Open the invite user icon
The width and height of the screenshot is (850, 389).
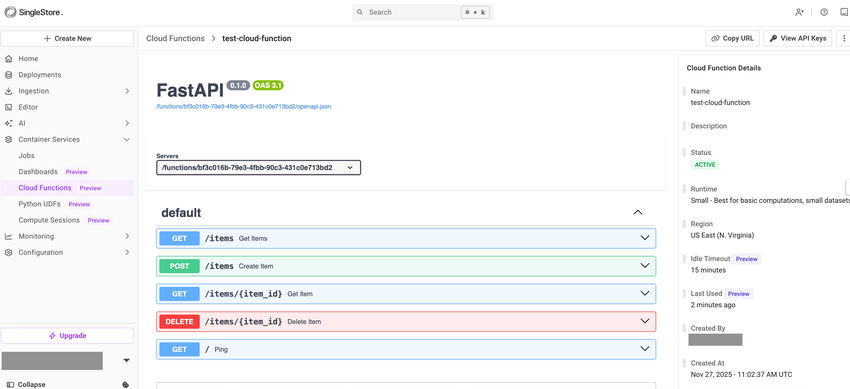(799, 12)
